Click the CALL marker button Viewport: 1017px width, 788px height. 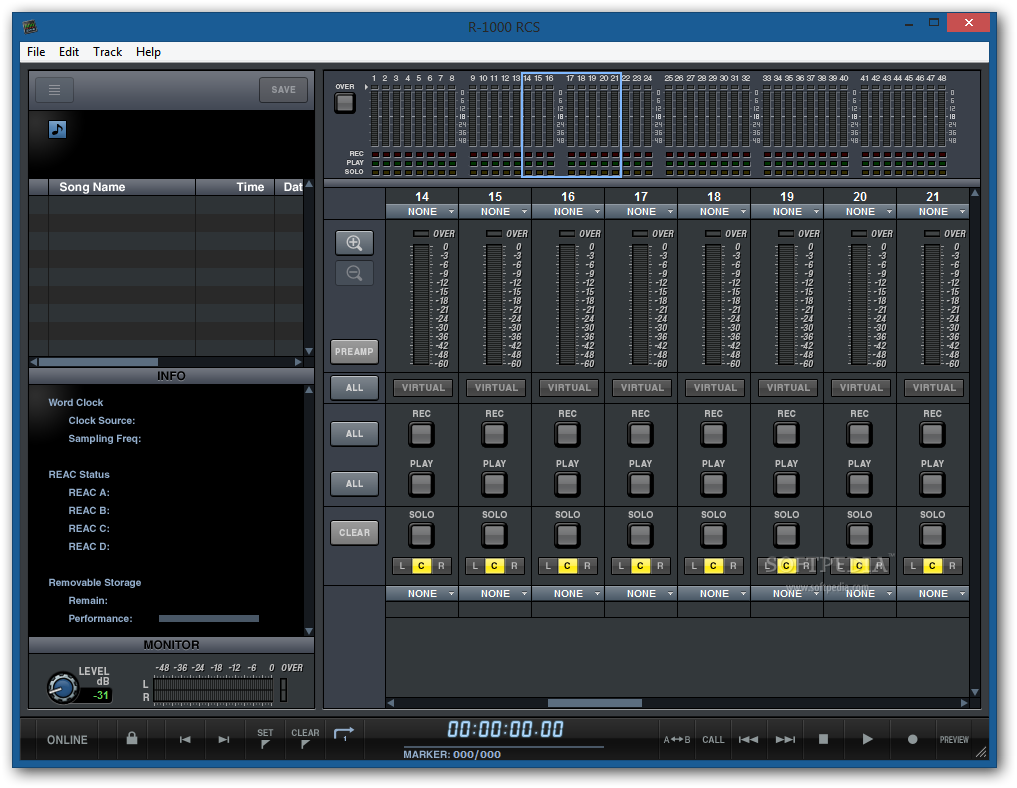click(713, 739)
